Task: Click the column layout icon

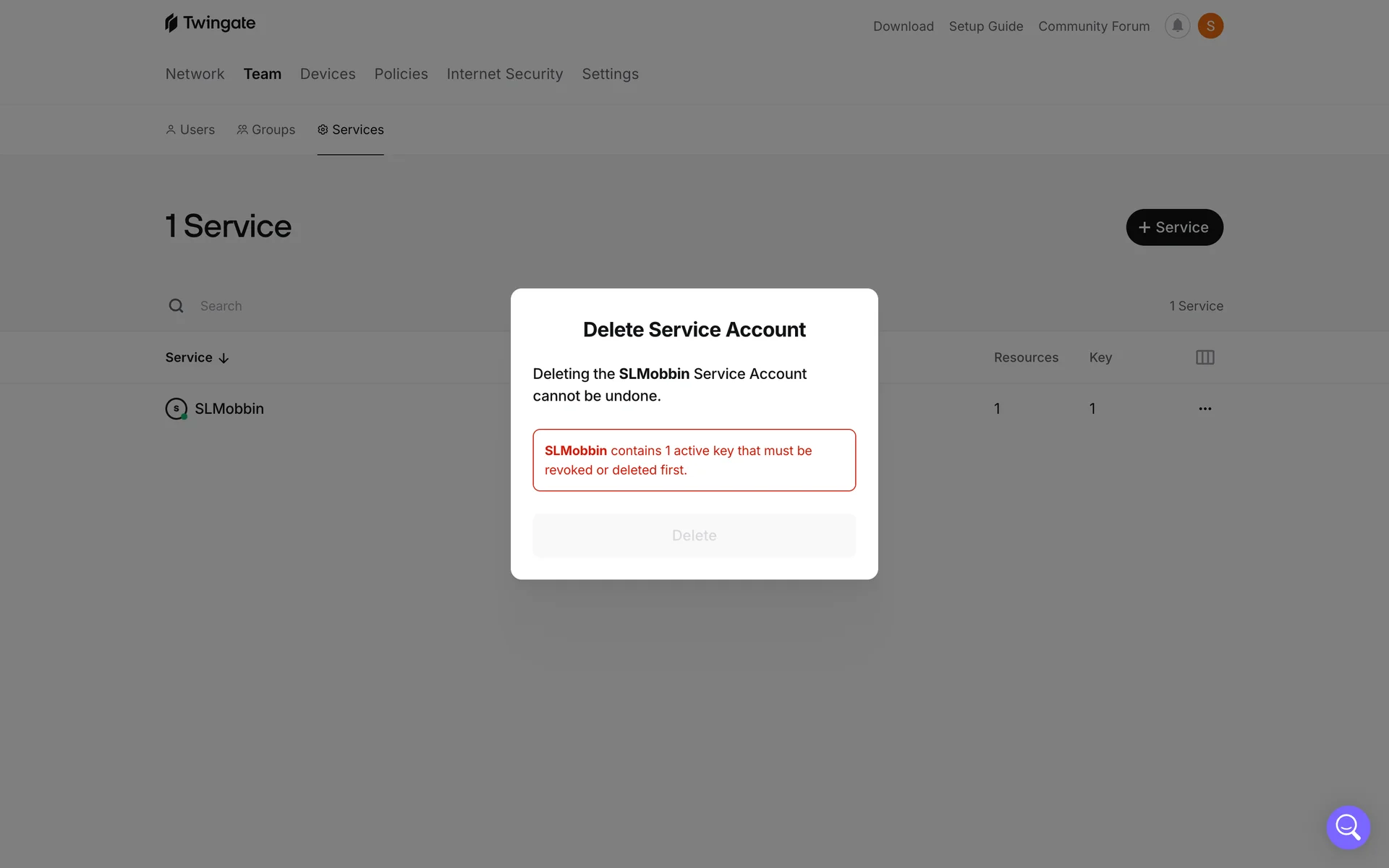Action: coord(1205,357)
